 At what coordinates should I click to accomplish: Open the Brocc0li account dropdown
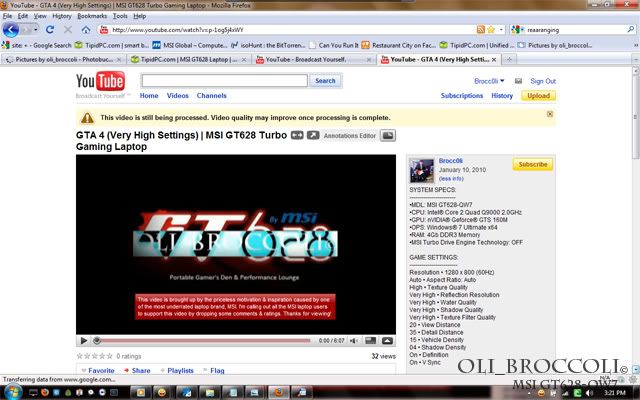coord(489,81)
